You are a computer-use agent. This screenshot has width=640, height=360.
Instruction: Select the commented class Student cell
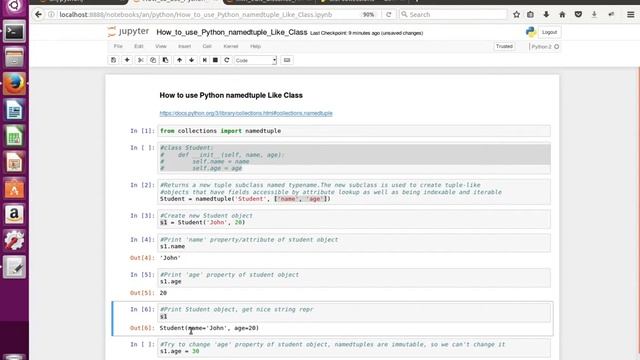[354, 158]
